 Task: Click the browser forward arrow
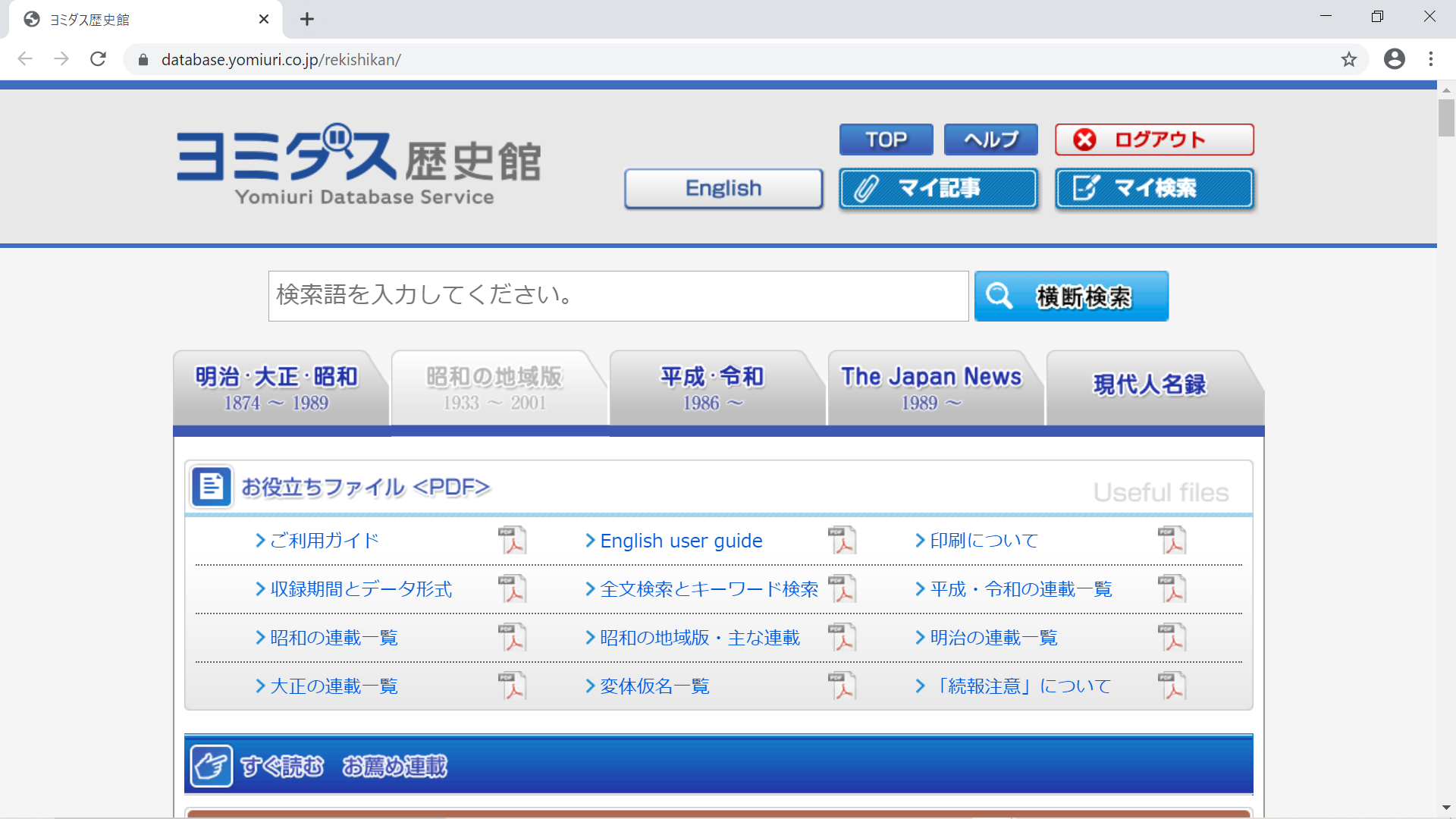[x=61, y=59]
